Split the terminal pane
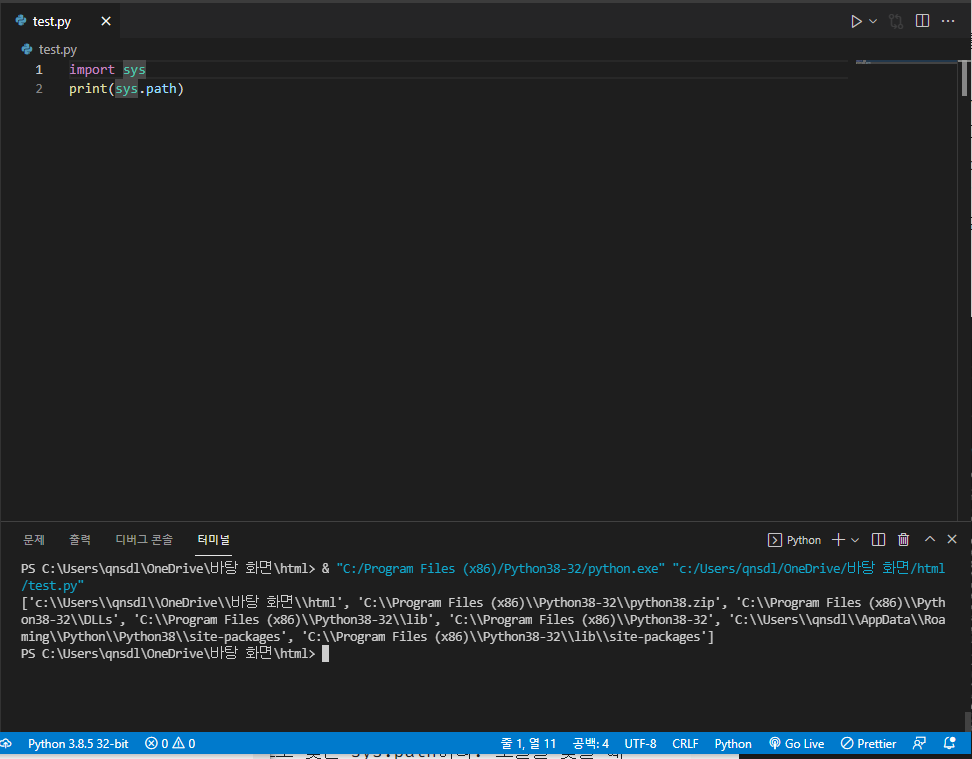 click(x=877, y=539)
